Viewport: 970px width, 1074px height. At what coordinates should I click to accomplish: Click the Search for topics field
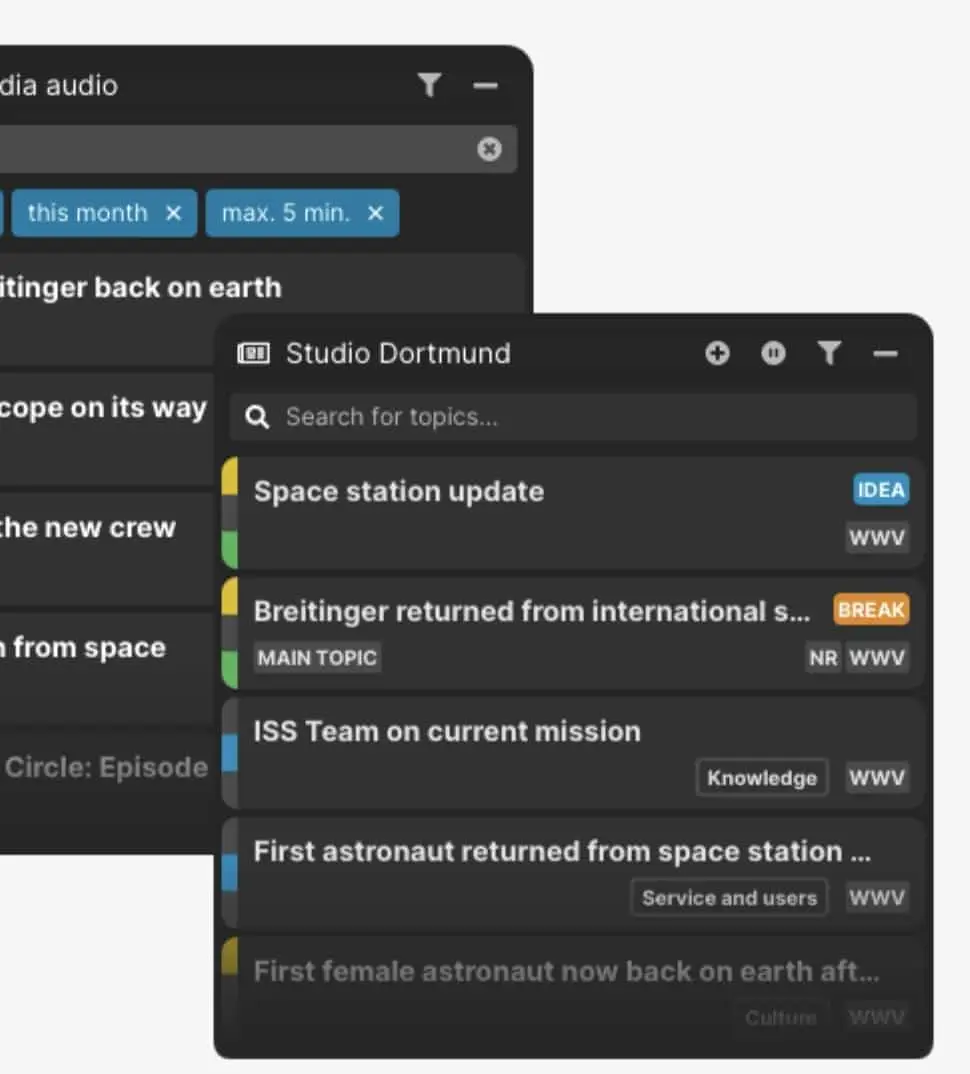tap(590, 417)
